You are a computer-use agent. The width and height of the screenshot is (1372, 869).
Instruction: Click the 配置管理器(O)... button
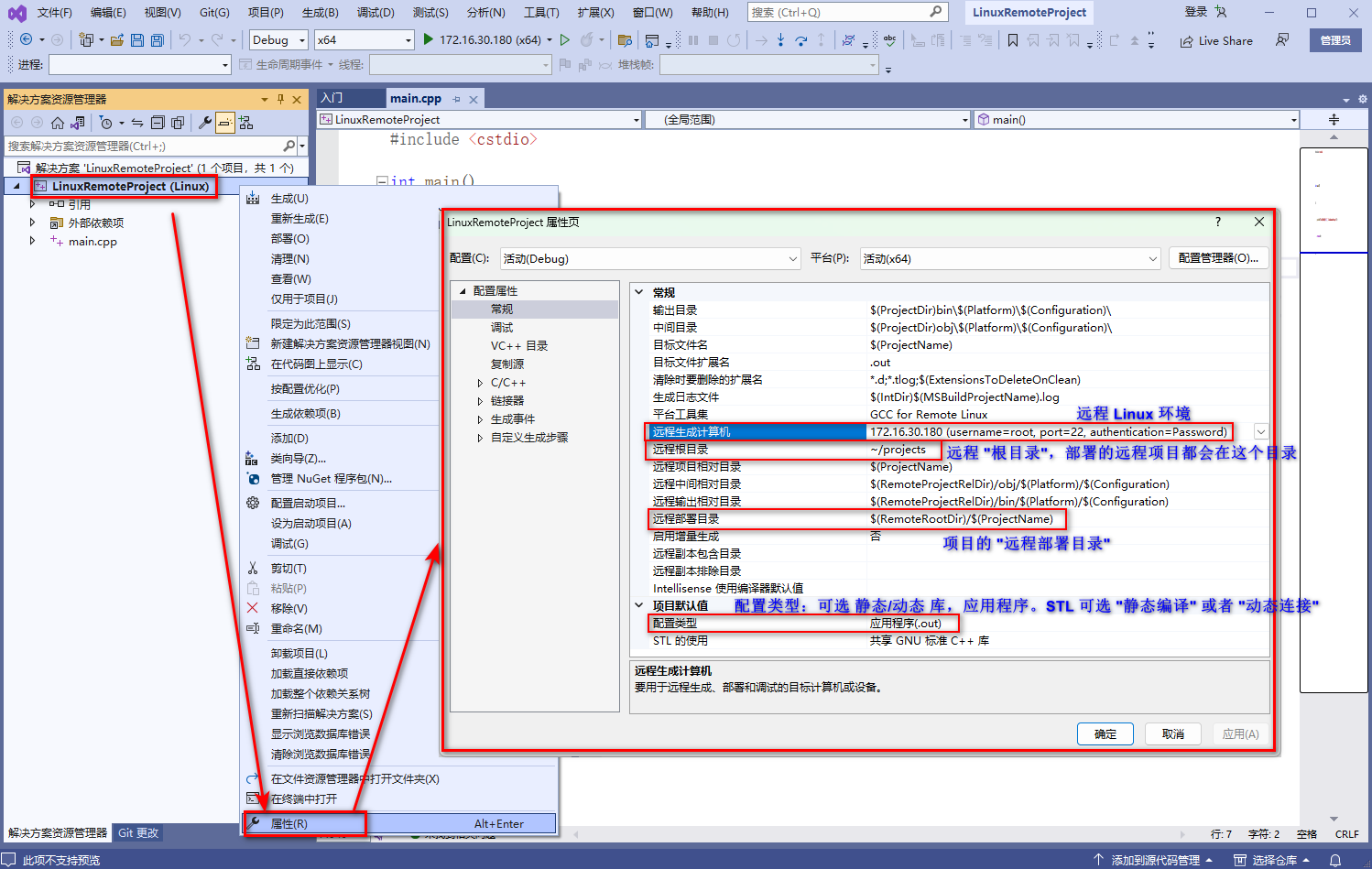(x=1218, y=258)
